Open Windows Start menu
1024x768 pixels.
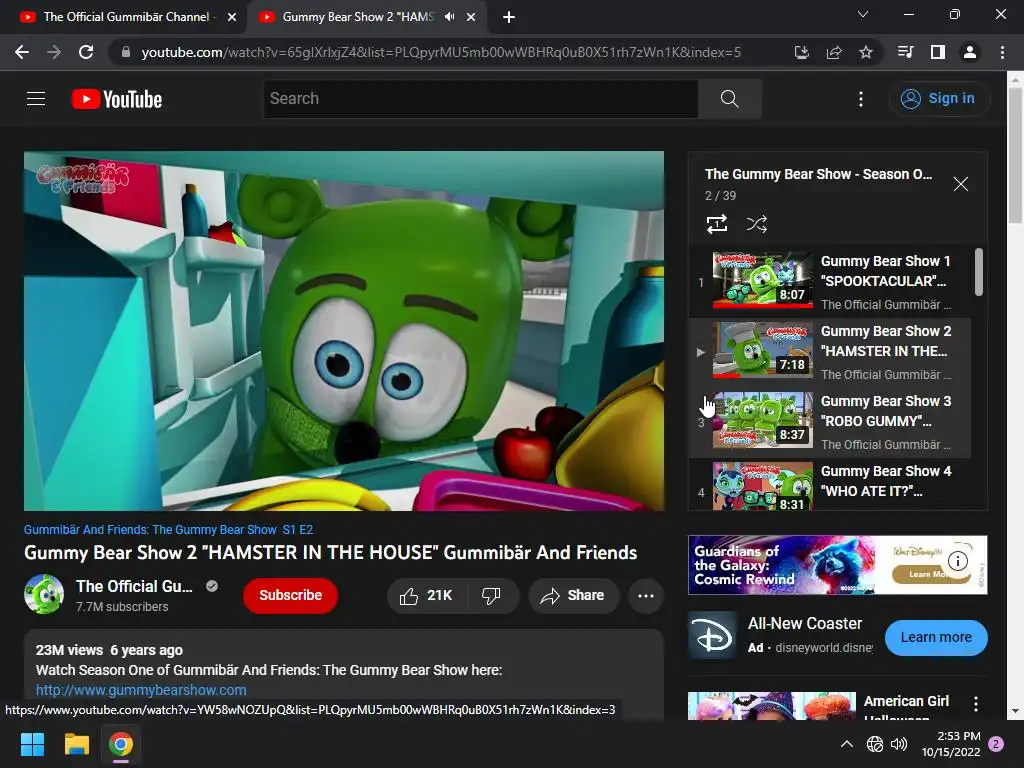(32, 744)
